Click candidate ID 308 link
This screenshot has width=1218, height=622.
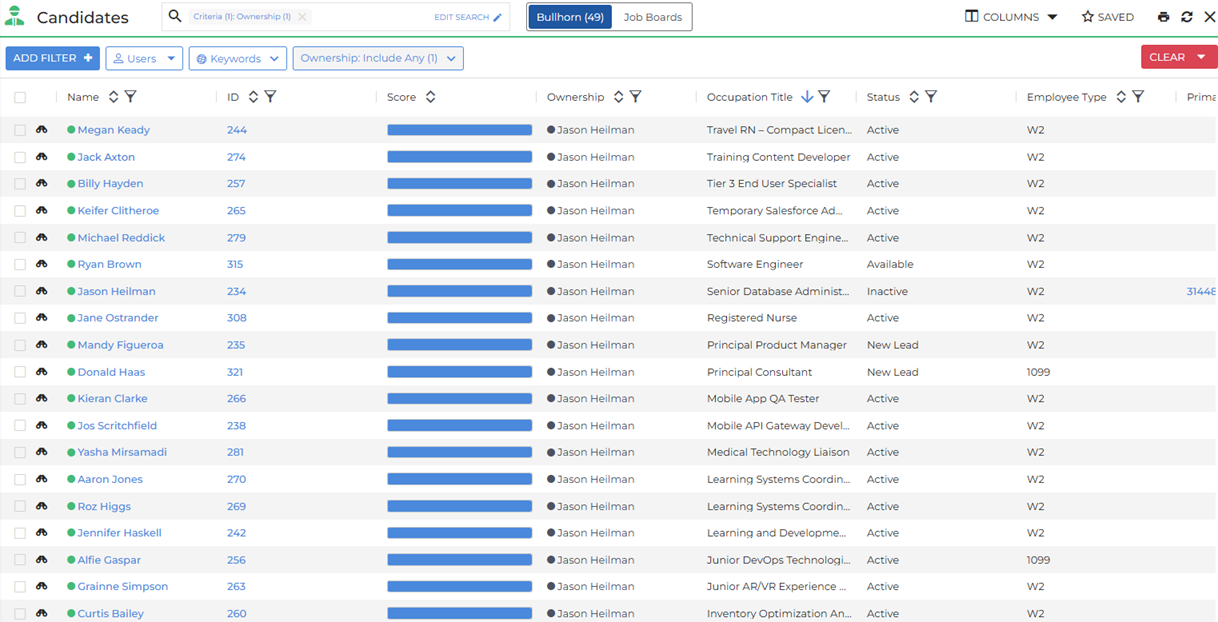pyautogui.click(x=237, y=318)
